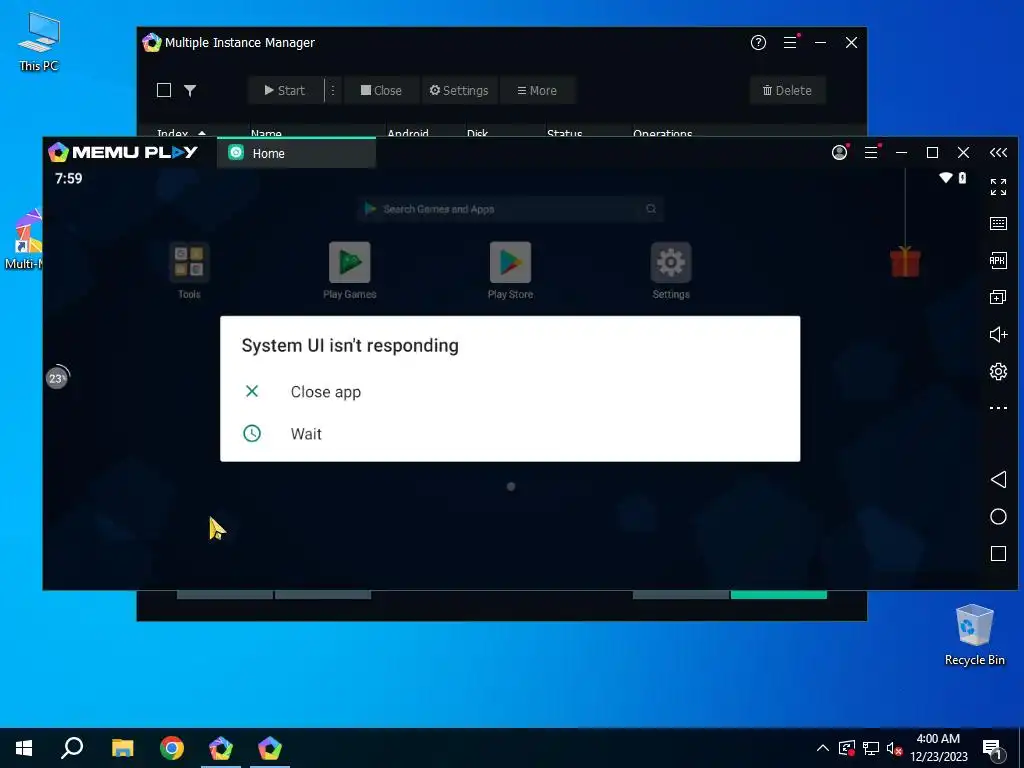Screen dimensions: 1024x768
Task: Open keyboard mapping in MEmu sidebar
Action: pyautogui.click(x=998, y=223)
